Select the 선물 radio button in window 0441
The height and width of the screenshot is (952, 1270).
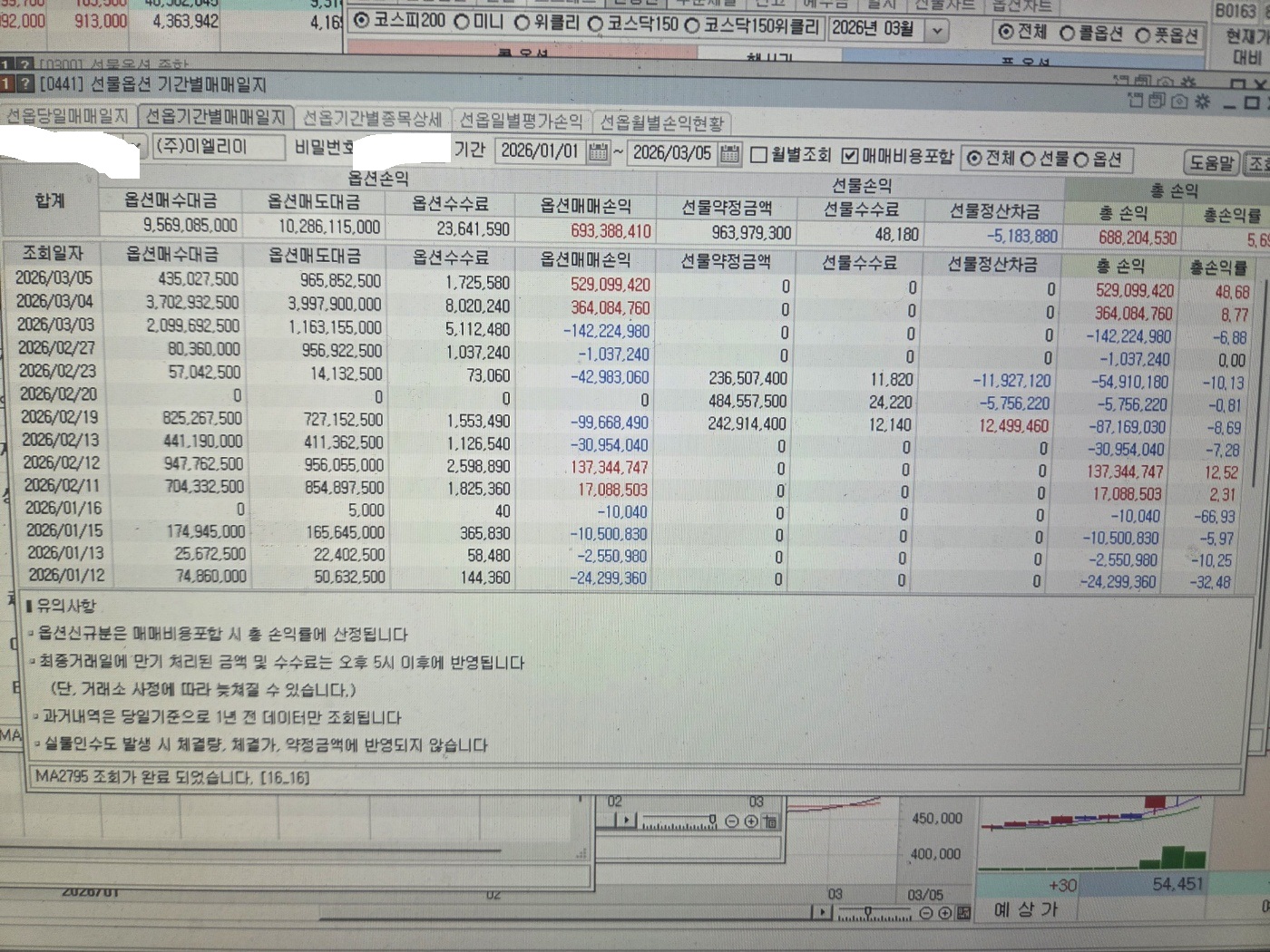click(1028, 159)
